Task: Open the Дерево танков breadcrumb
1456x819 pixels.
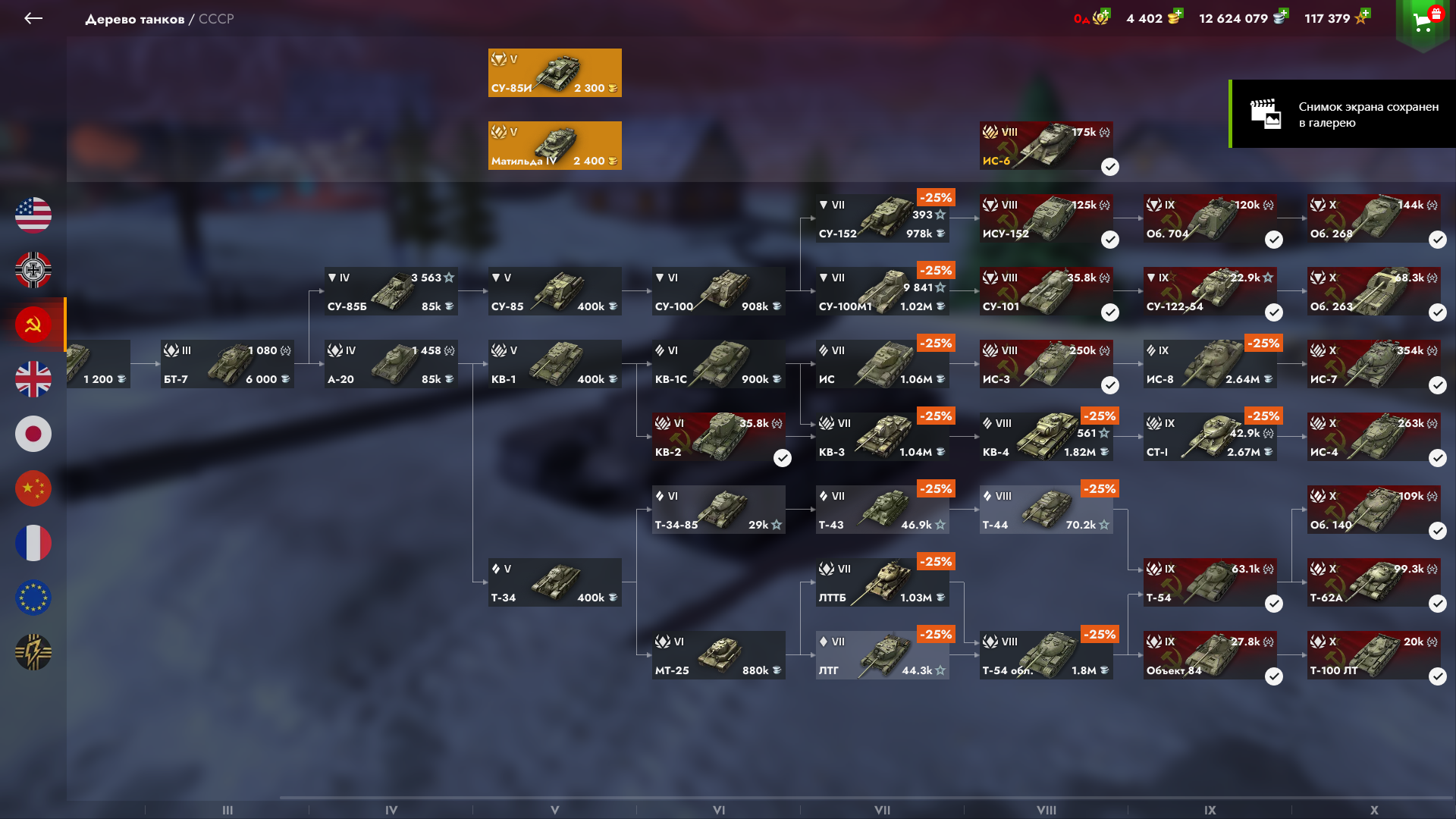Action: (135, 19)
